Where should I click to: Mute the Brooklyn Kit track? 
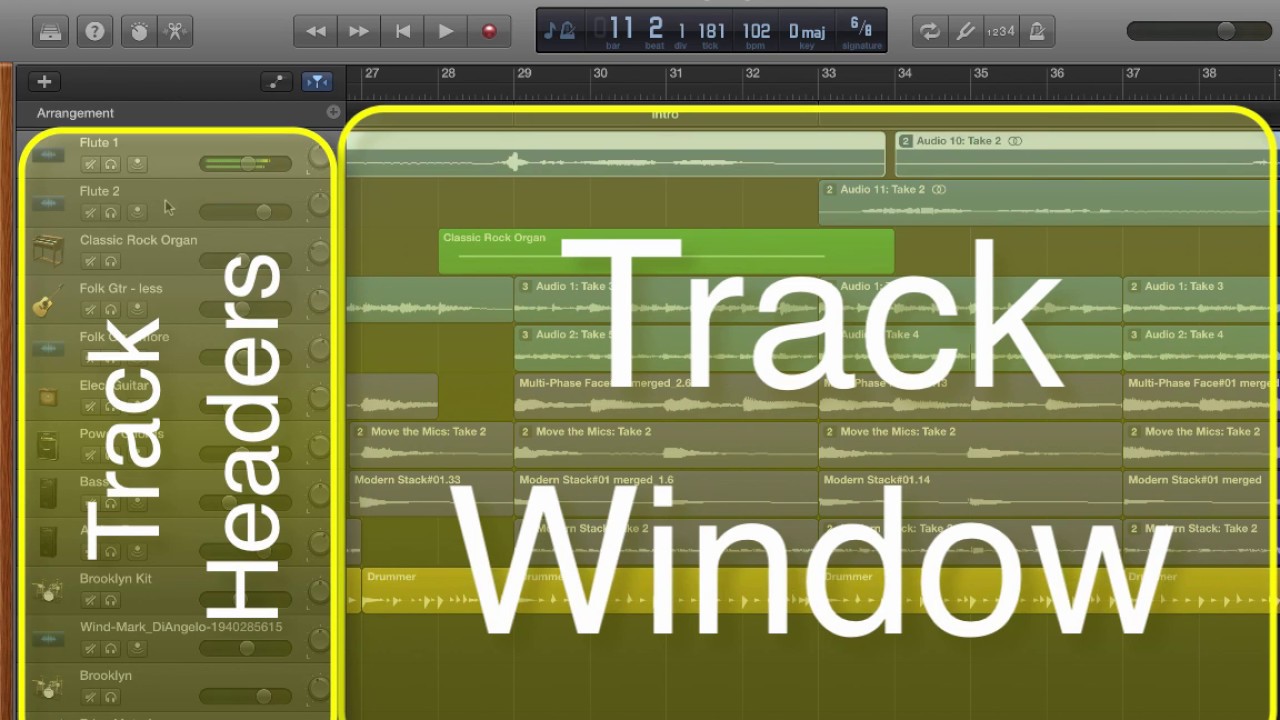[90, 600]
